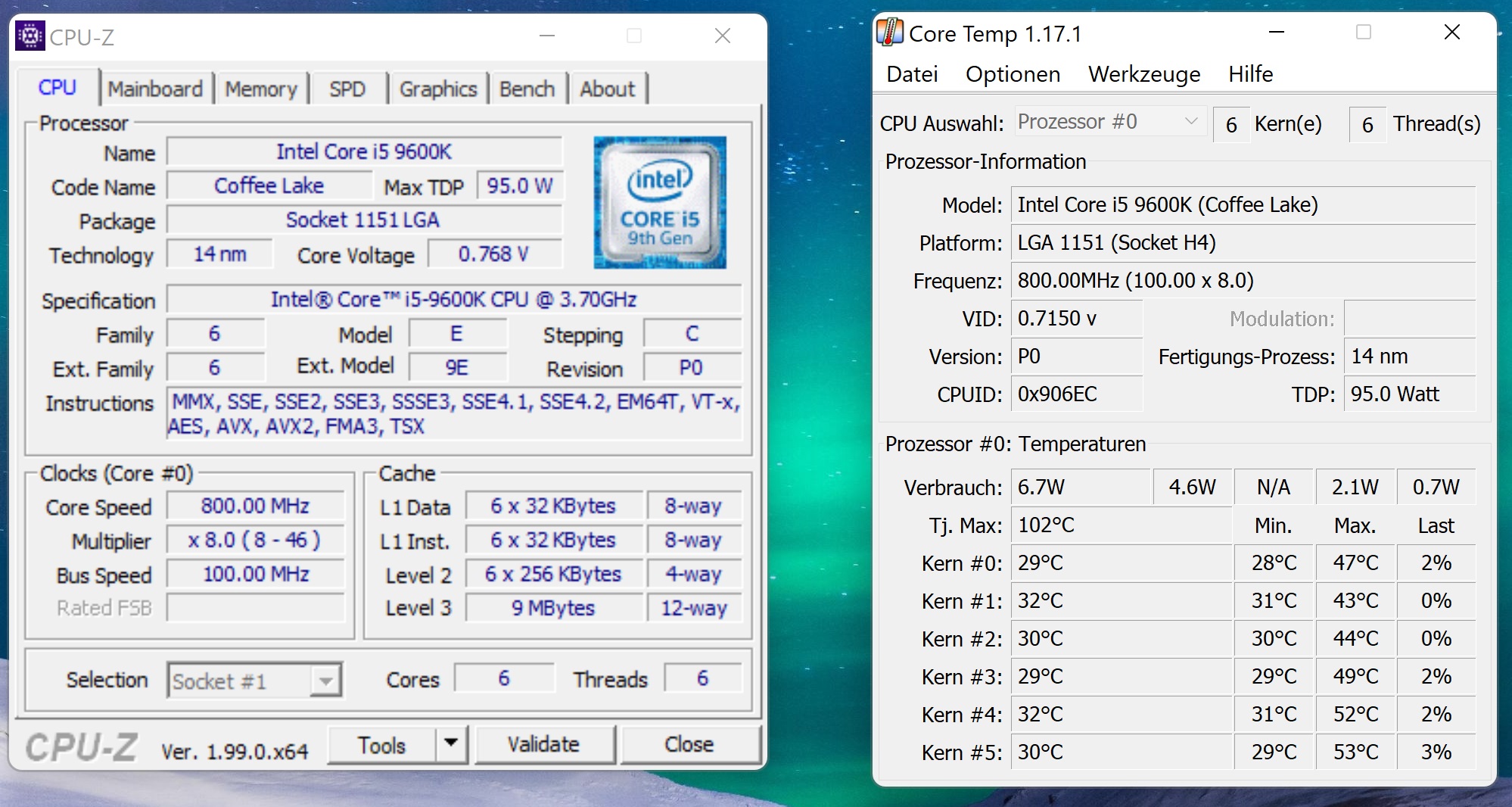This screenshot has width=1512, height=807.
Task: Click the Kern #5 load value 3%
Action: (x=1436, y=752)
